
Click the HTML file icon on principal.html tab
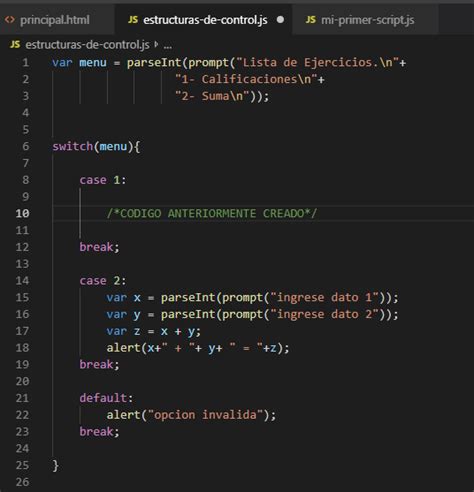click(10, 20)
